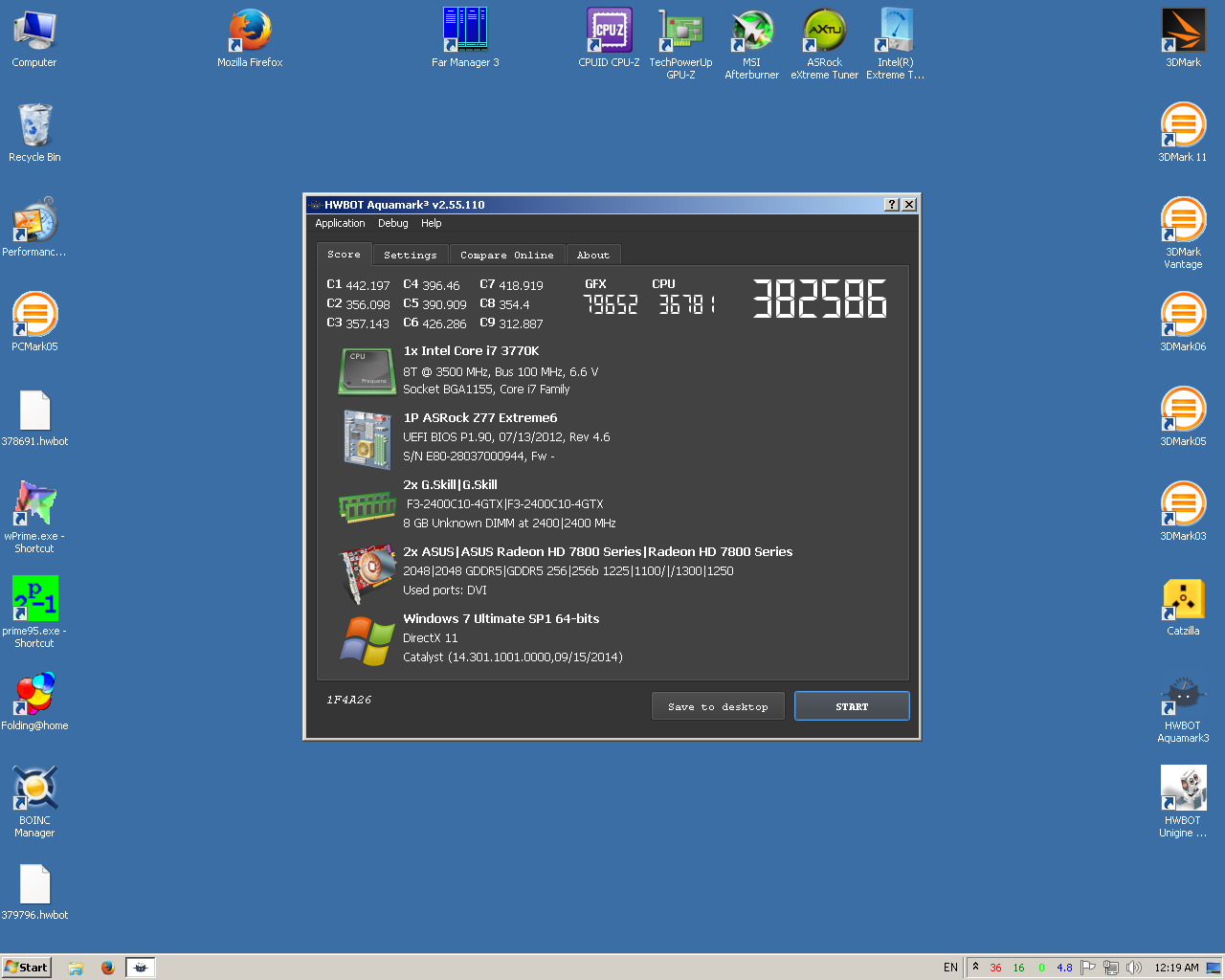Open Catzilla benchmark icon
The width and height of the screenshot is (1225, 980).
click(1183, 606)
